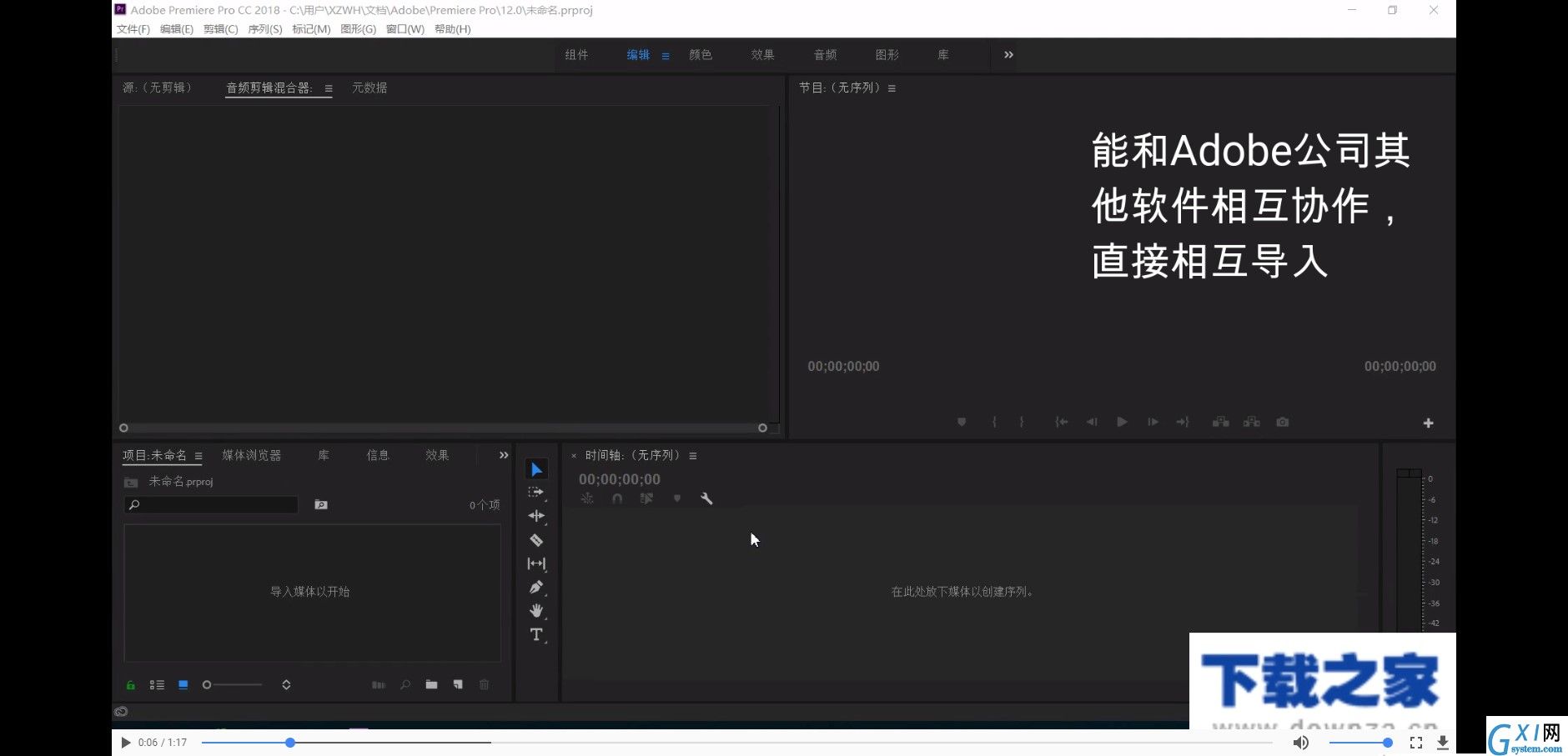Switch to 图形 workspace
The image size is (1568, 756).
point(887,55)
